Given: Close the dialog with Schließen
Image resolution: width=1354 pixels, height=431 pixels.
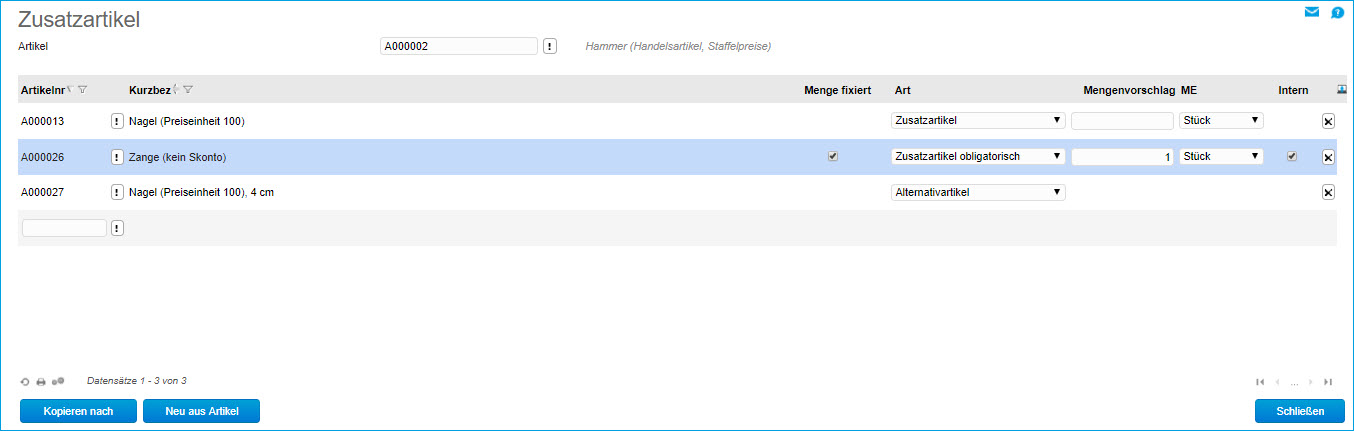Looking at the screenshot, I should click(x=1300, y=411).
